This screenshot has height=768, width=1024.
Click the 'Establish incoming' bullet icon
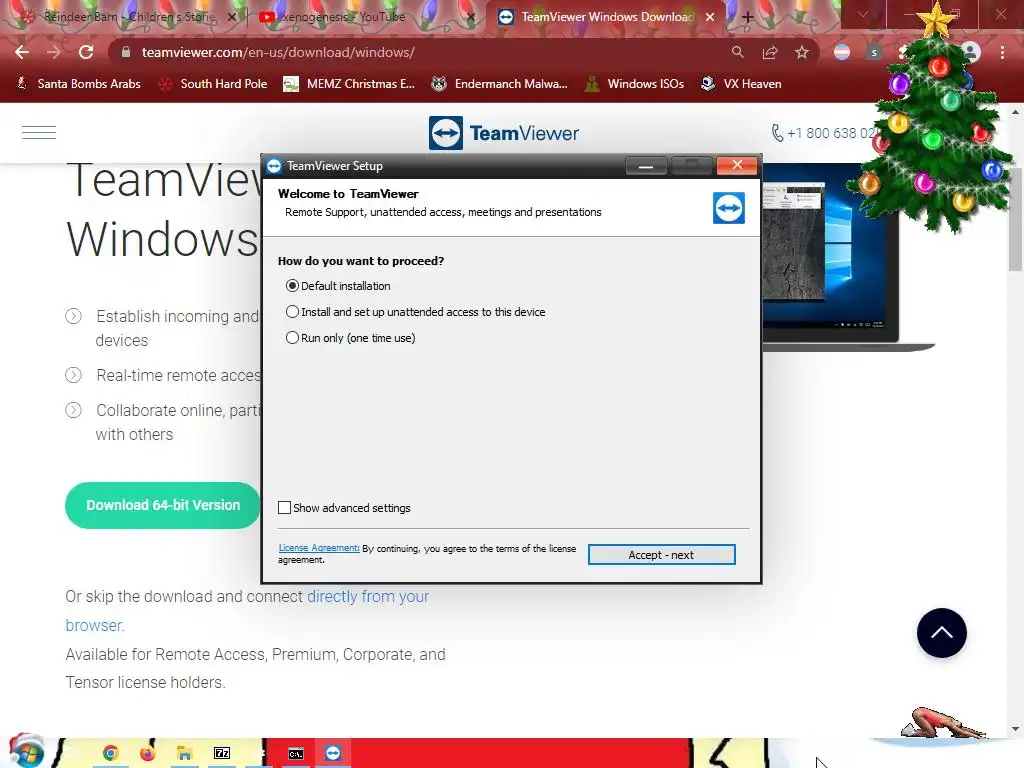pos(73,316)
